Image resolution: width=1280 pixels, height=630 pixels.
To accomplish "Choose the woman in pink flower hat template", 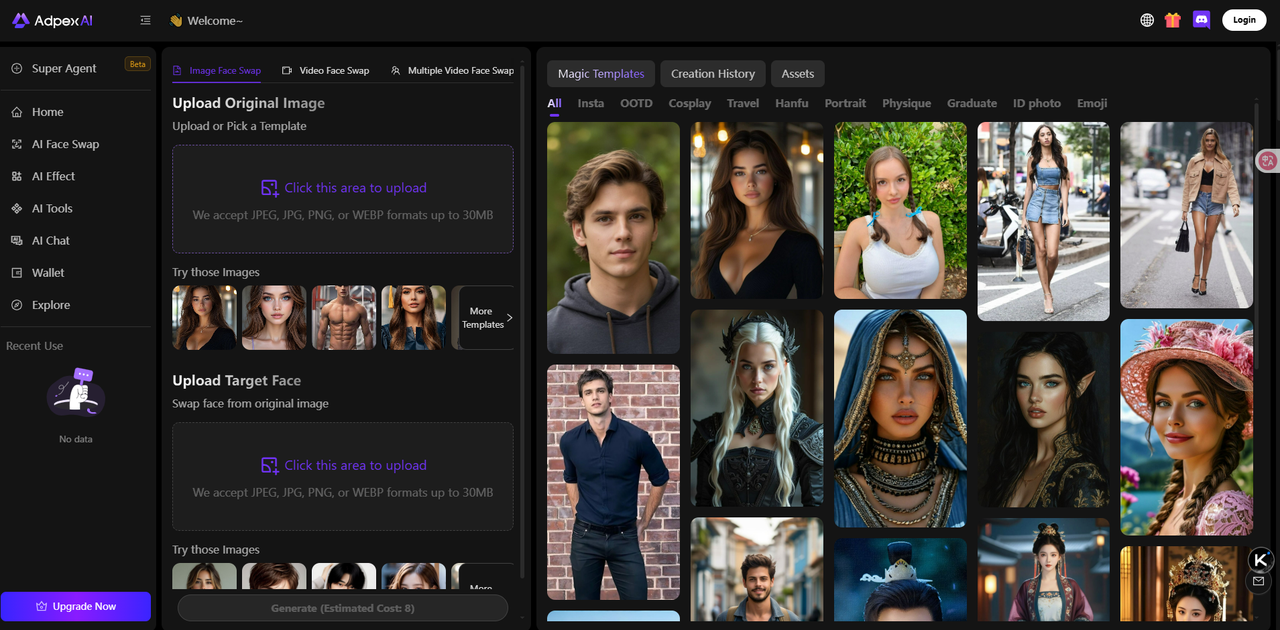I will [1186, 427].
